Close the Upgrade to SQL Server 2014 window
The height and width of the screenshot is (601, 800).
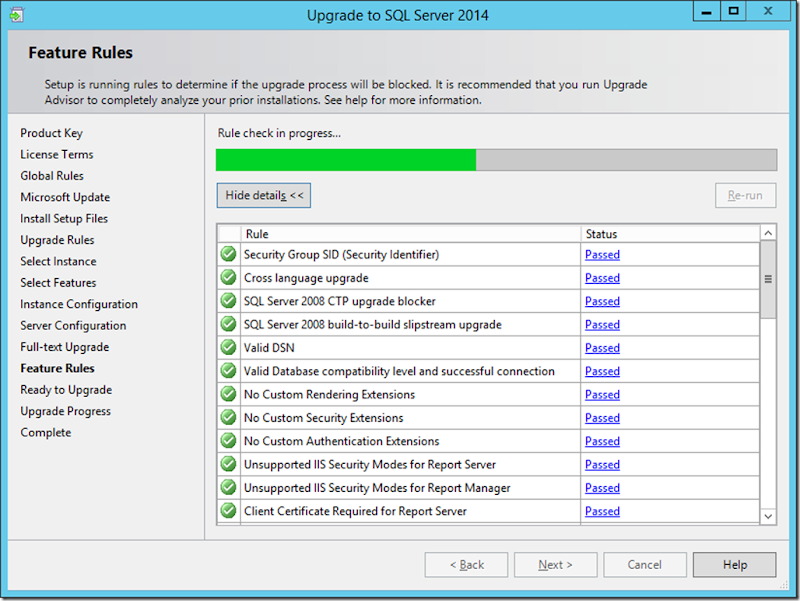click(x=768, y=11)
